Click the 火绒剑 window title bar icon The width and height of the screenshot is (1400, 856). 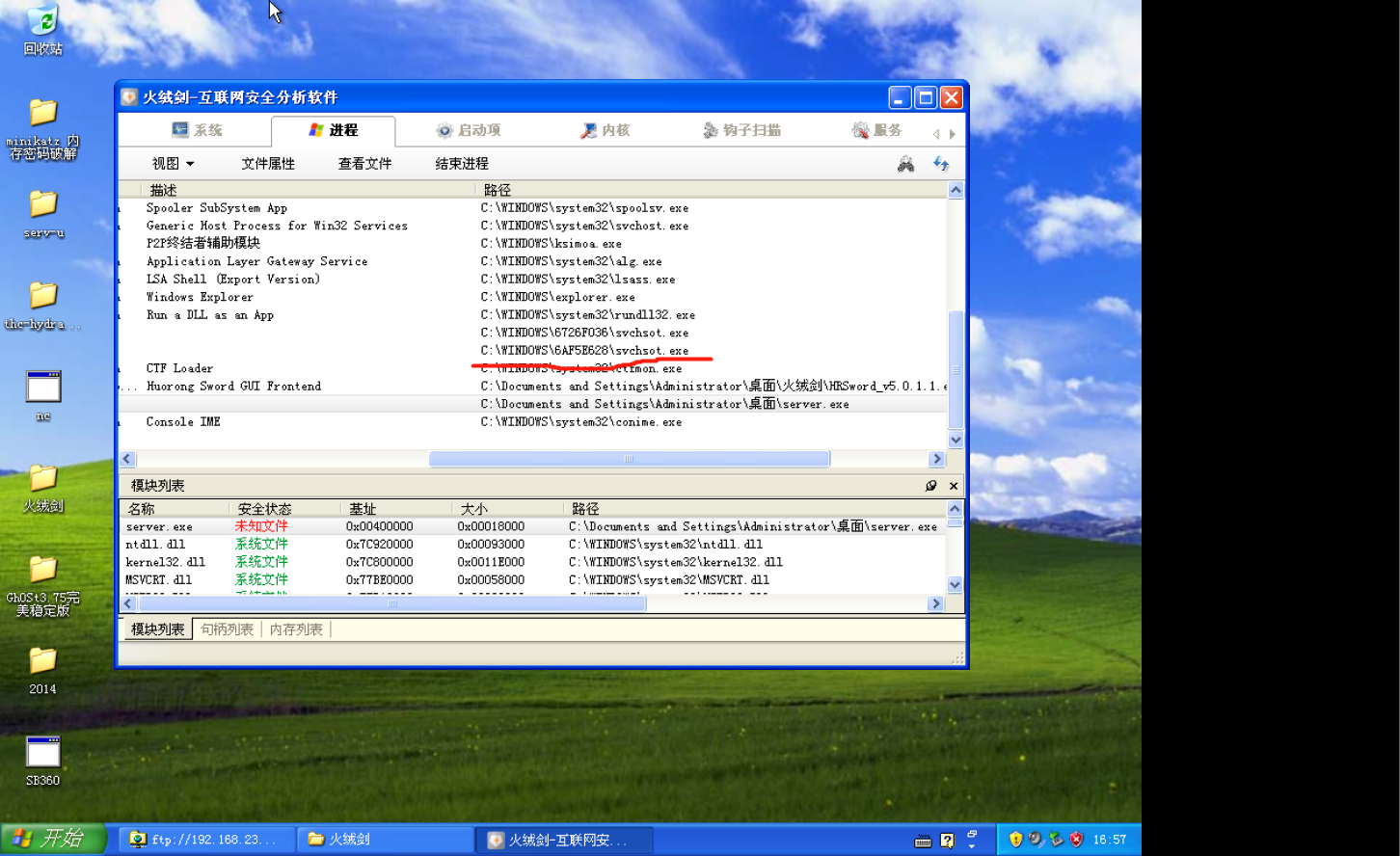[129, 97]
